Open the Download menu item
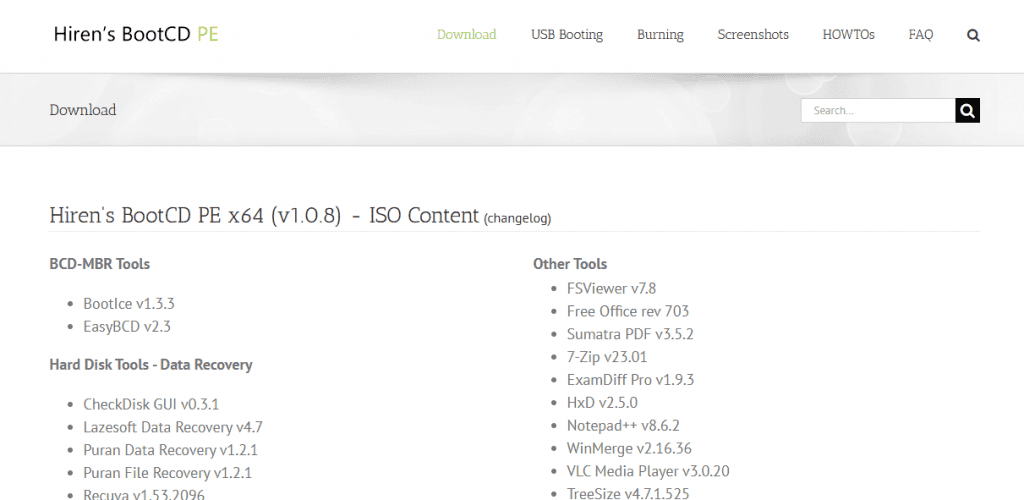 466,35
